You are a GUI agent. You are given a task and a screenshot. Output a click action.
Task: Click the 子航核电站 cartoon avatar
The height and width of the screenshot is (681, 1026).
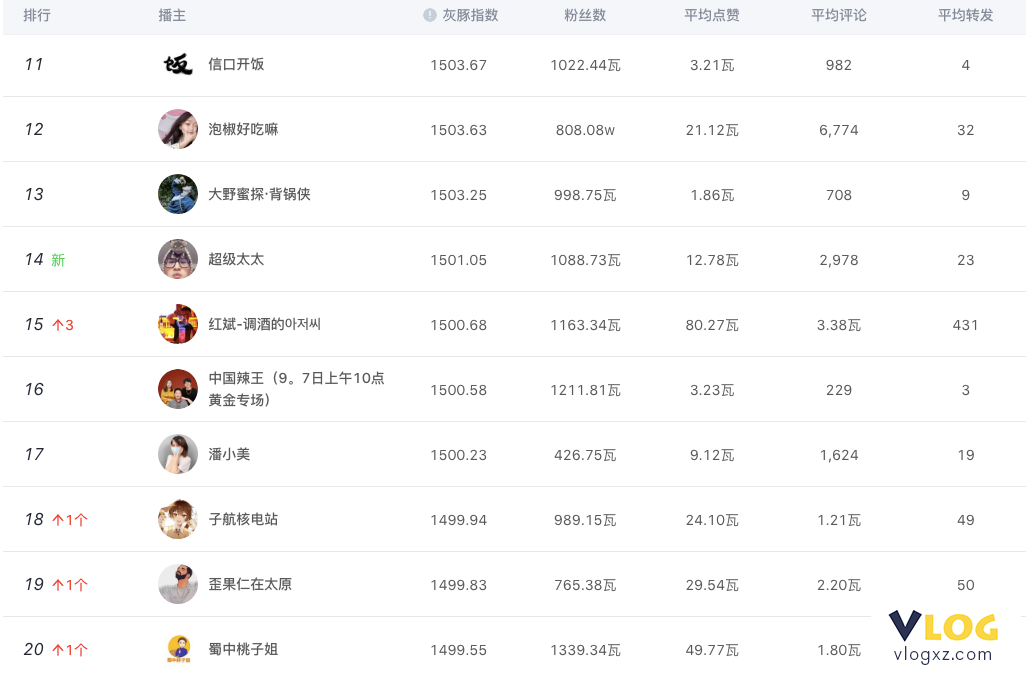tap(178, 519)
